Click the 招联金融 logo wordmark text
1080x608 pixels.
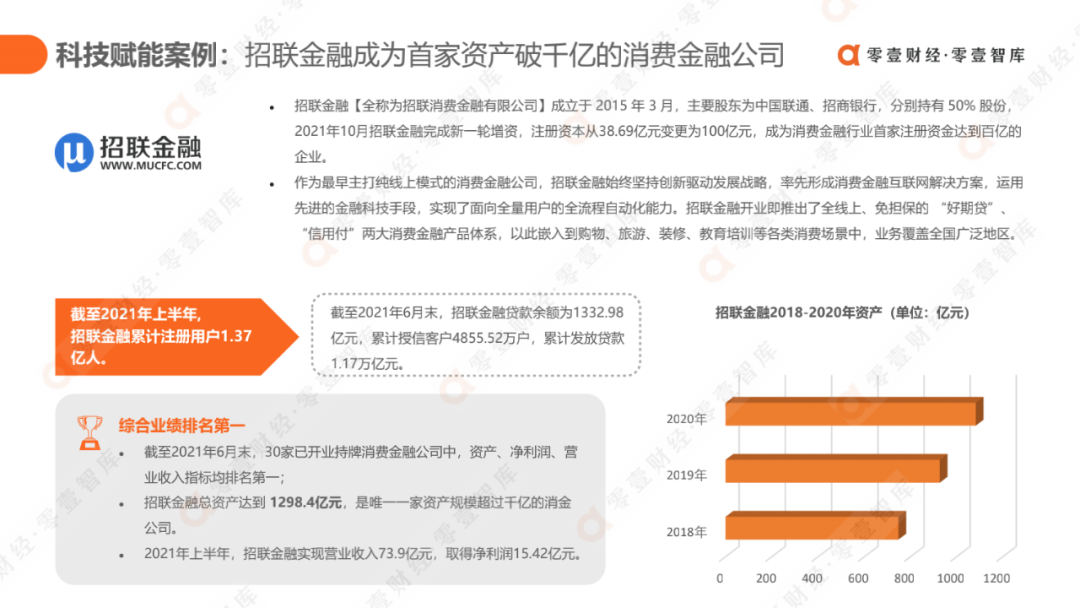tap(151, 146)
